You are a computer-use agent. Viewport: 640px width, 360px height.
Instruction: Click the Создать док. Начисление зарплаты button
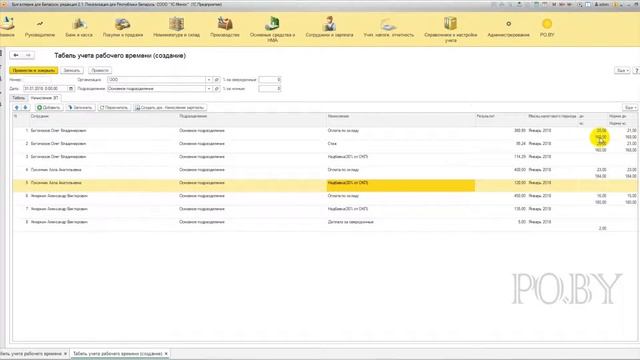169,107
